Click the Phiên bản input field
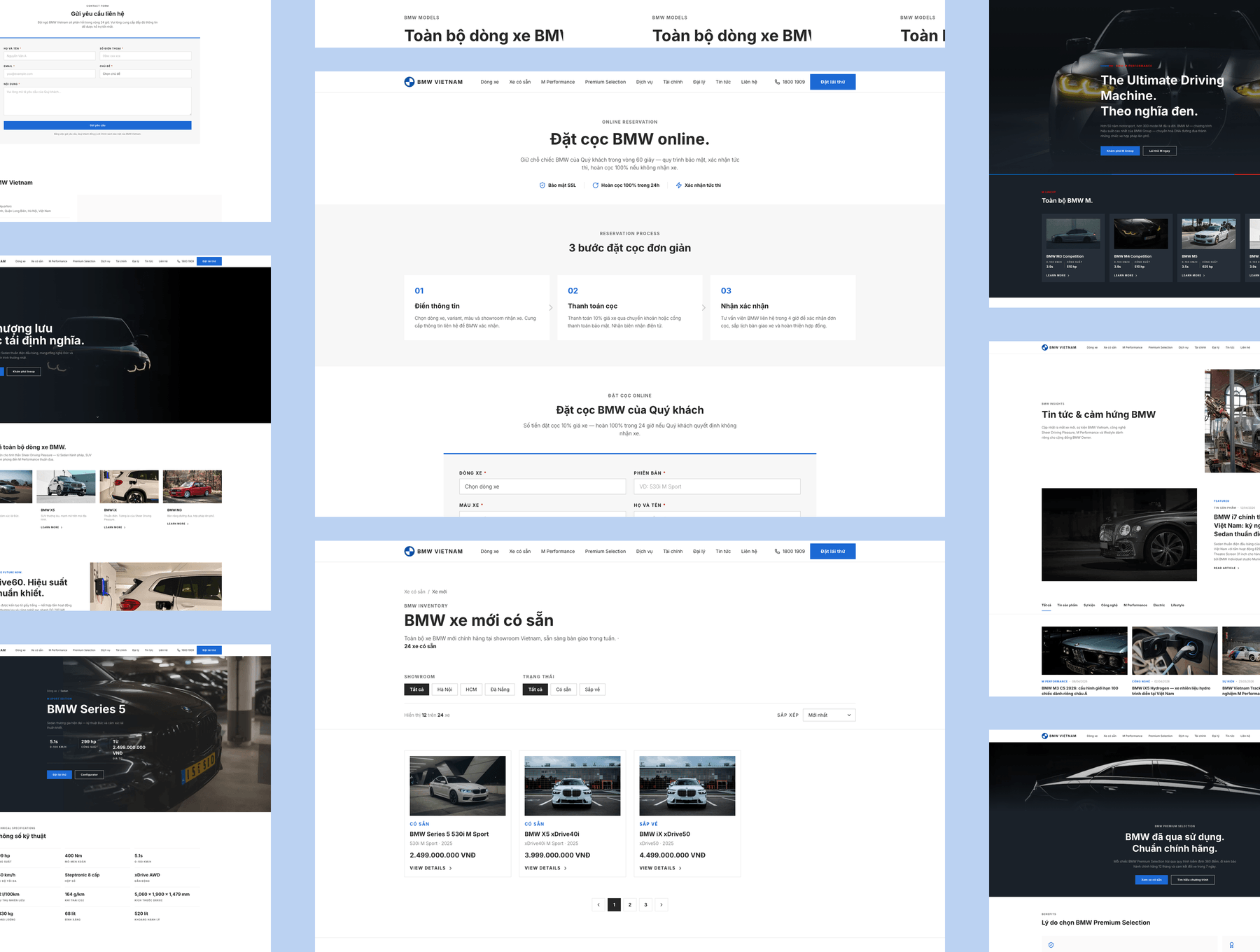Image resolution: width=1260 pixels, height=952 pixels. point(717,486)
